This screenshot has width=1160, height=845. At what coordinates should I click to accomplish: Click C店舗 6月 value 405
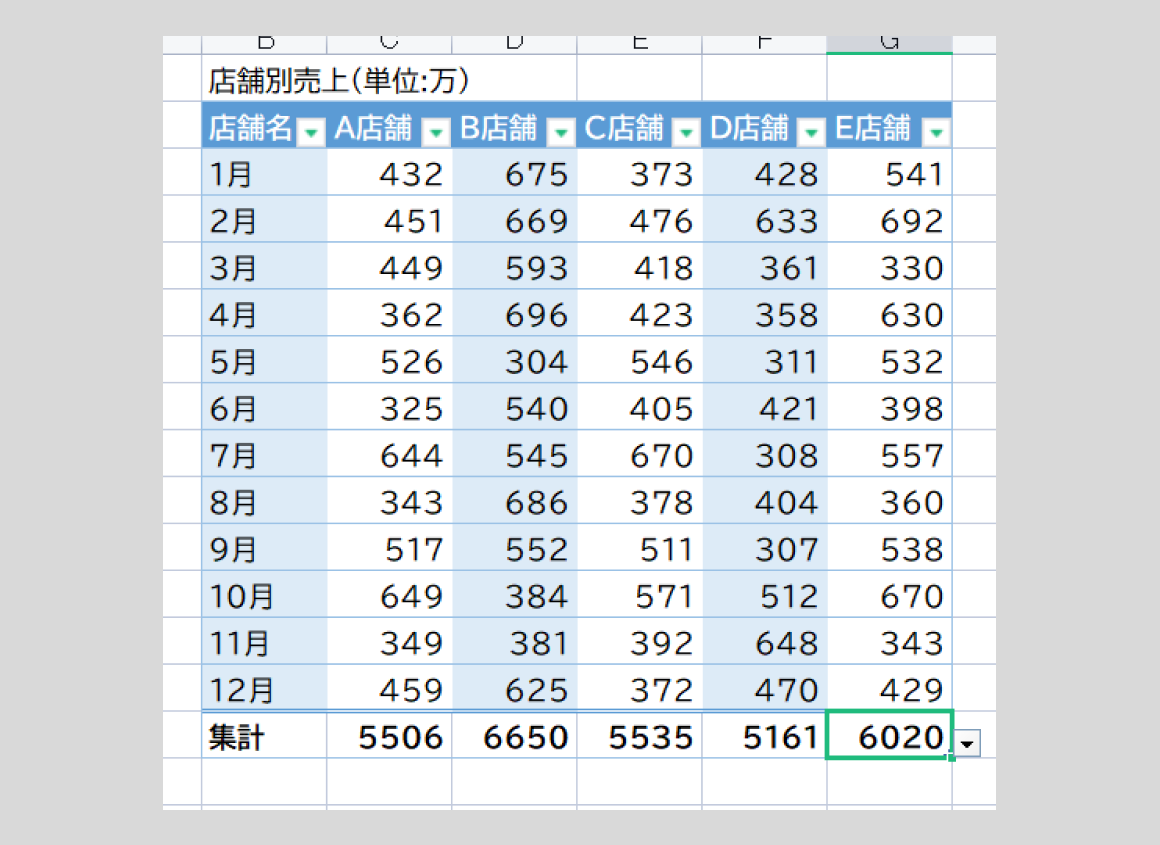[x=639, y=407]
